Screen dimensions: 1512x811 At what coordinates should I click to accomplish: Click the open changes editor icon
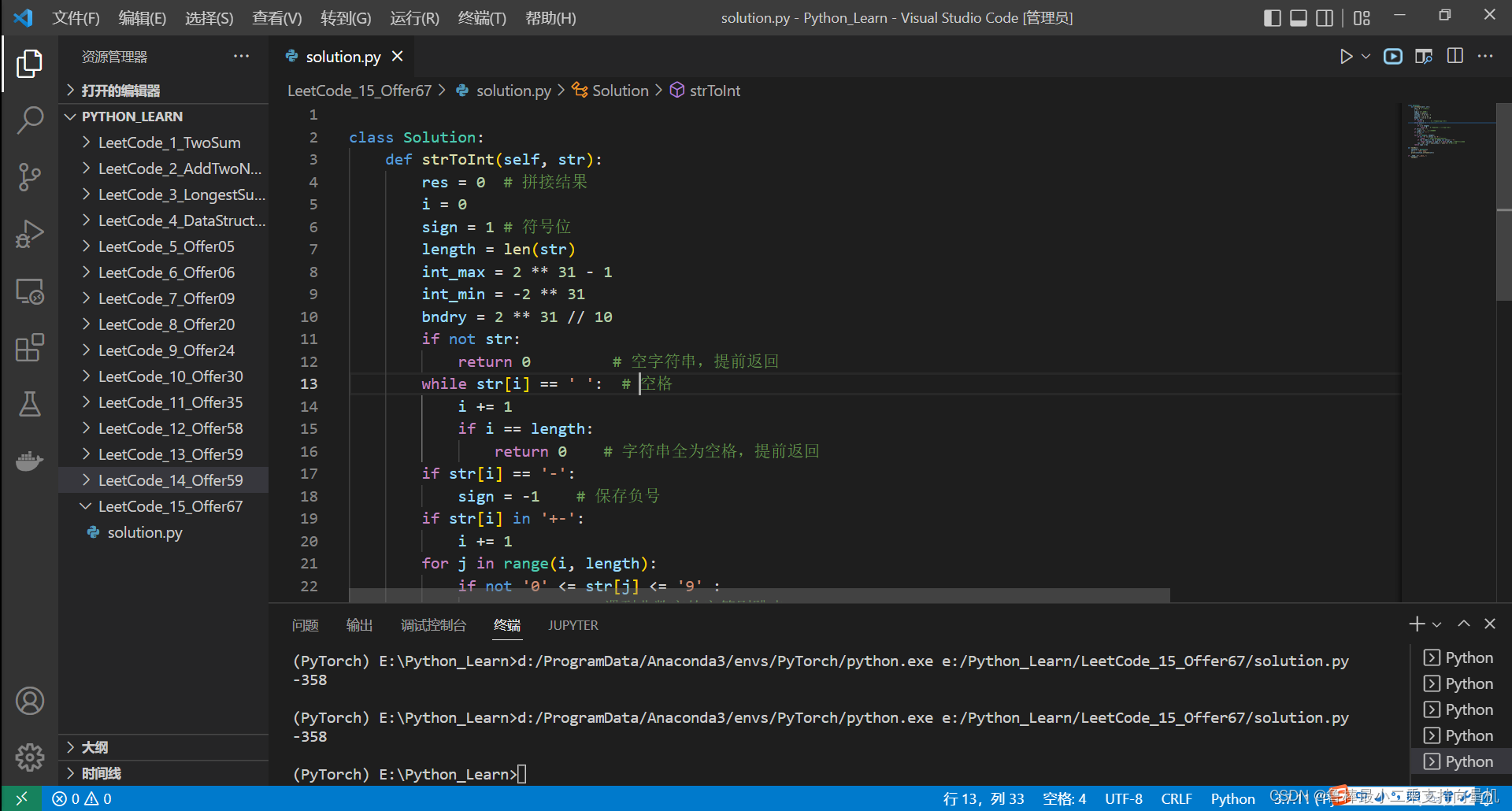pyautogui.click(x=1424, y=57)
